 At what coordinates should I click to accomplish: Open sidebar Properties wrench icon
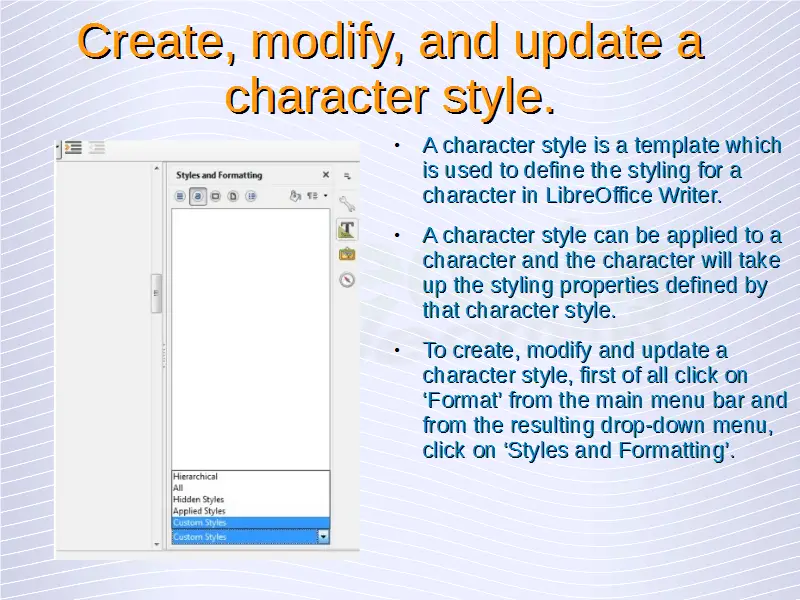pyautogui.click(x=347, y=204)
